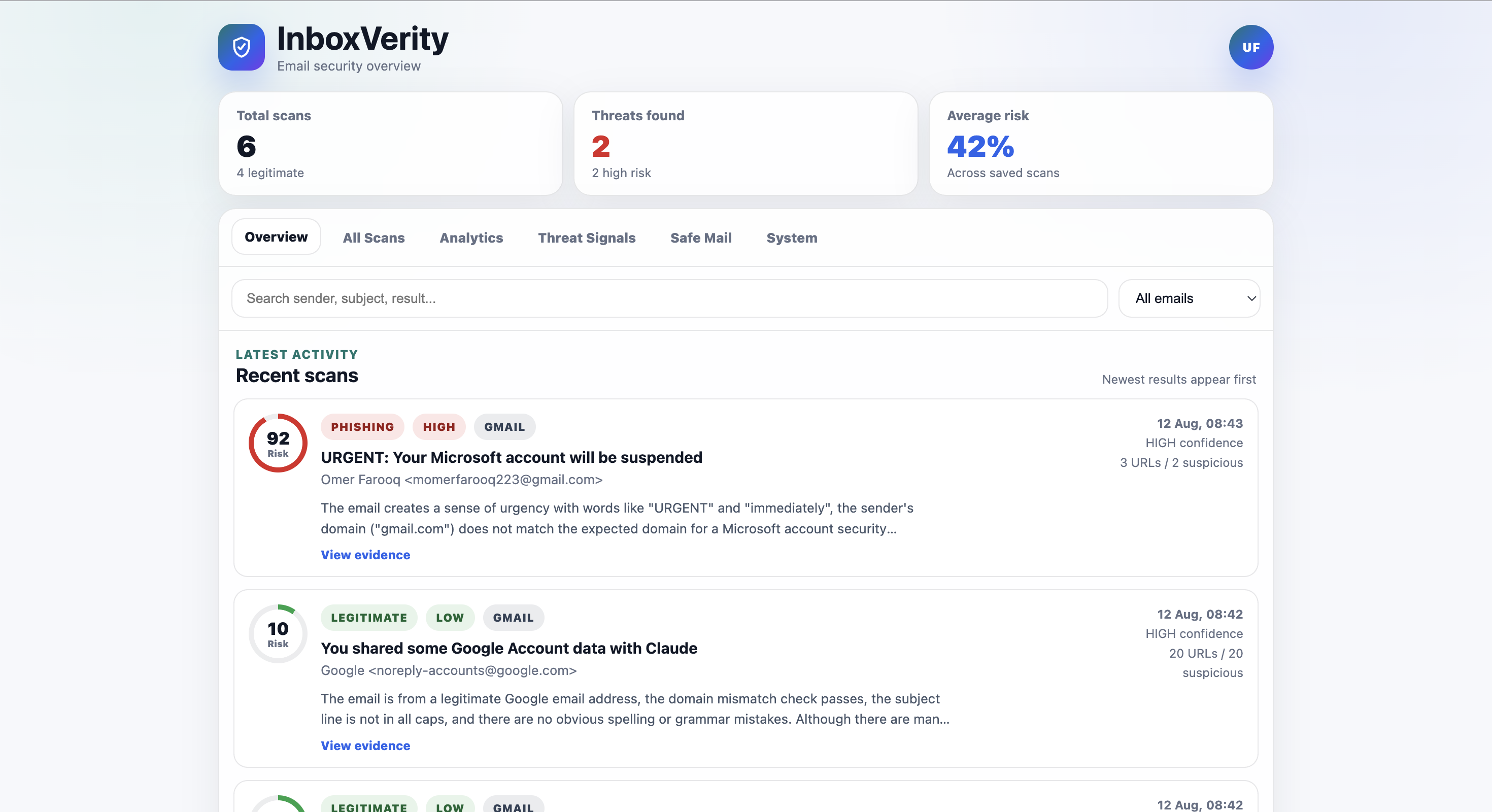Click the PHISHING badge
The image size is (1492, 812).
click(362, 427)
